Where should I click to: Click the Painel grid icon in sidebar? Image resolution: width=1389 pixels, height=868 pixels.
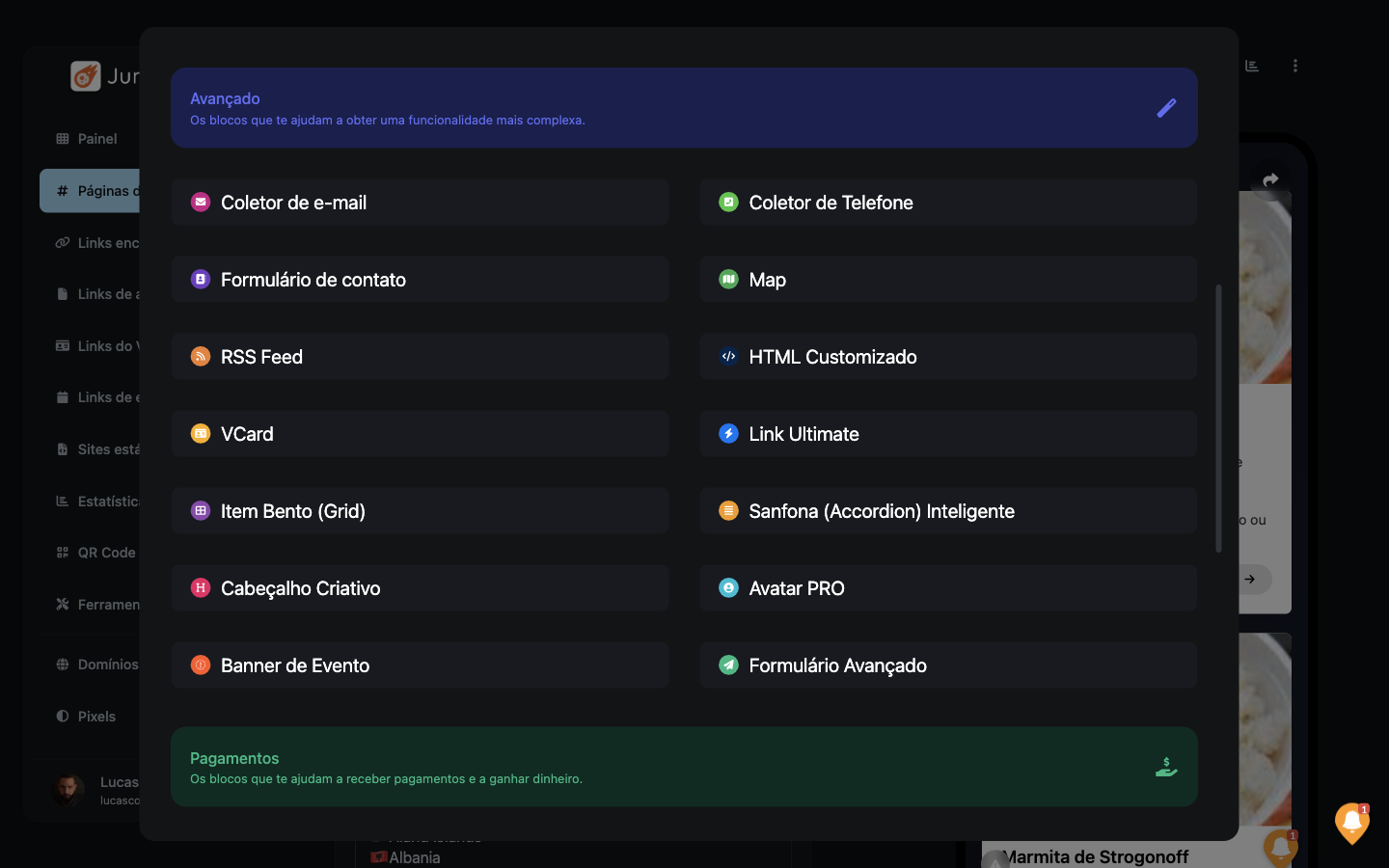point(63,139)
